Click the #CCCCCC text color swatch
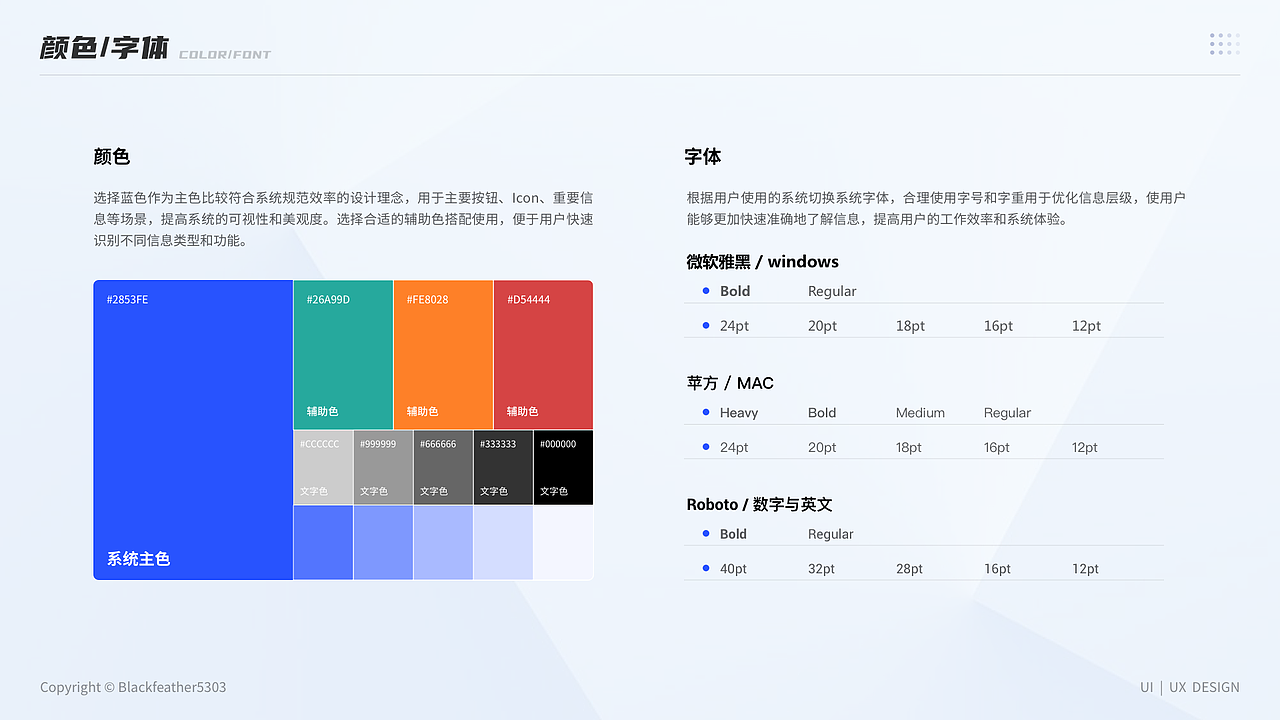The width and height of the screenshot is (1280, 720). pyautogui.click(x=322, y=466)
